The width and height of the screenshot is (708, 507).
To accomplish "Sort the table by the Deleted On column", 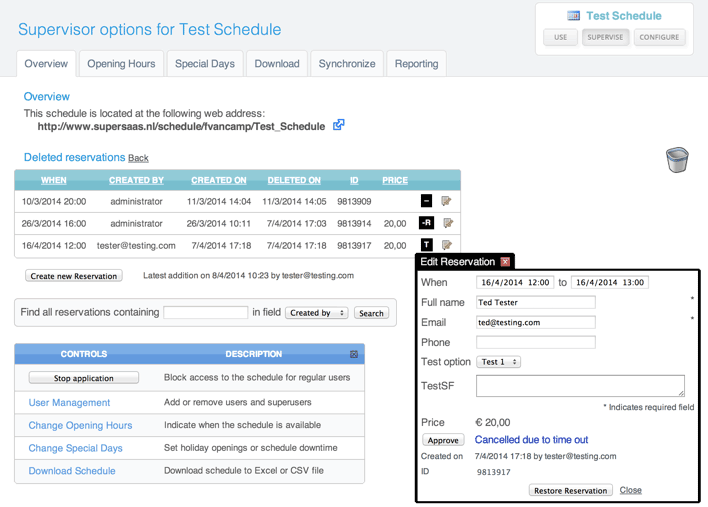I will click(x=294, y=181).
